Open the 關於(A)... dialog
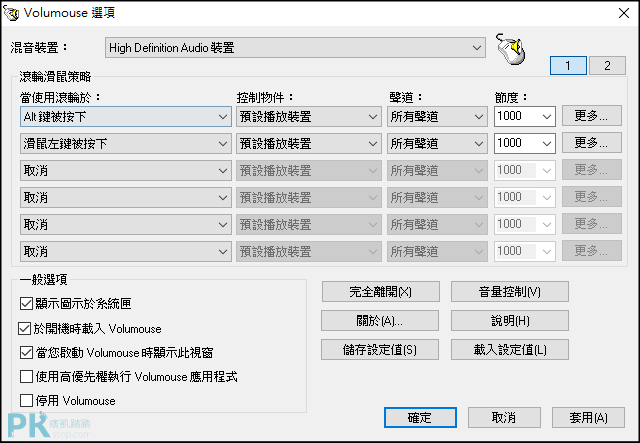This screenshot has height=443, width=640. point(380,321)
